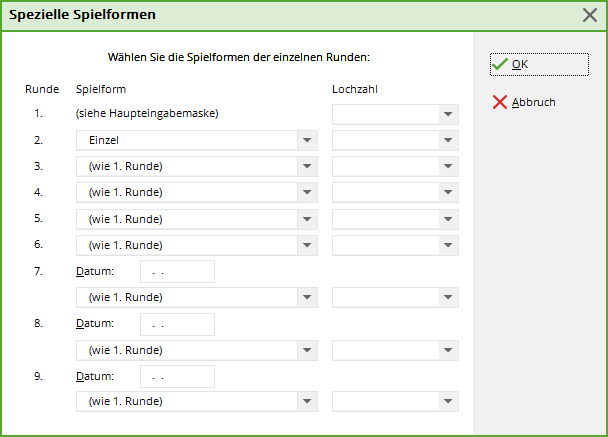This screenshot has width=608, height=437.
Task: Open the Spielform dropdown for round 3
Action: click(306, 167)
